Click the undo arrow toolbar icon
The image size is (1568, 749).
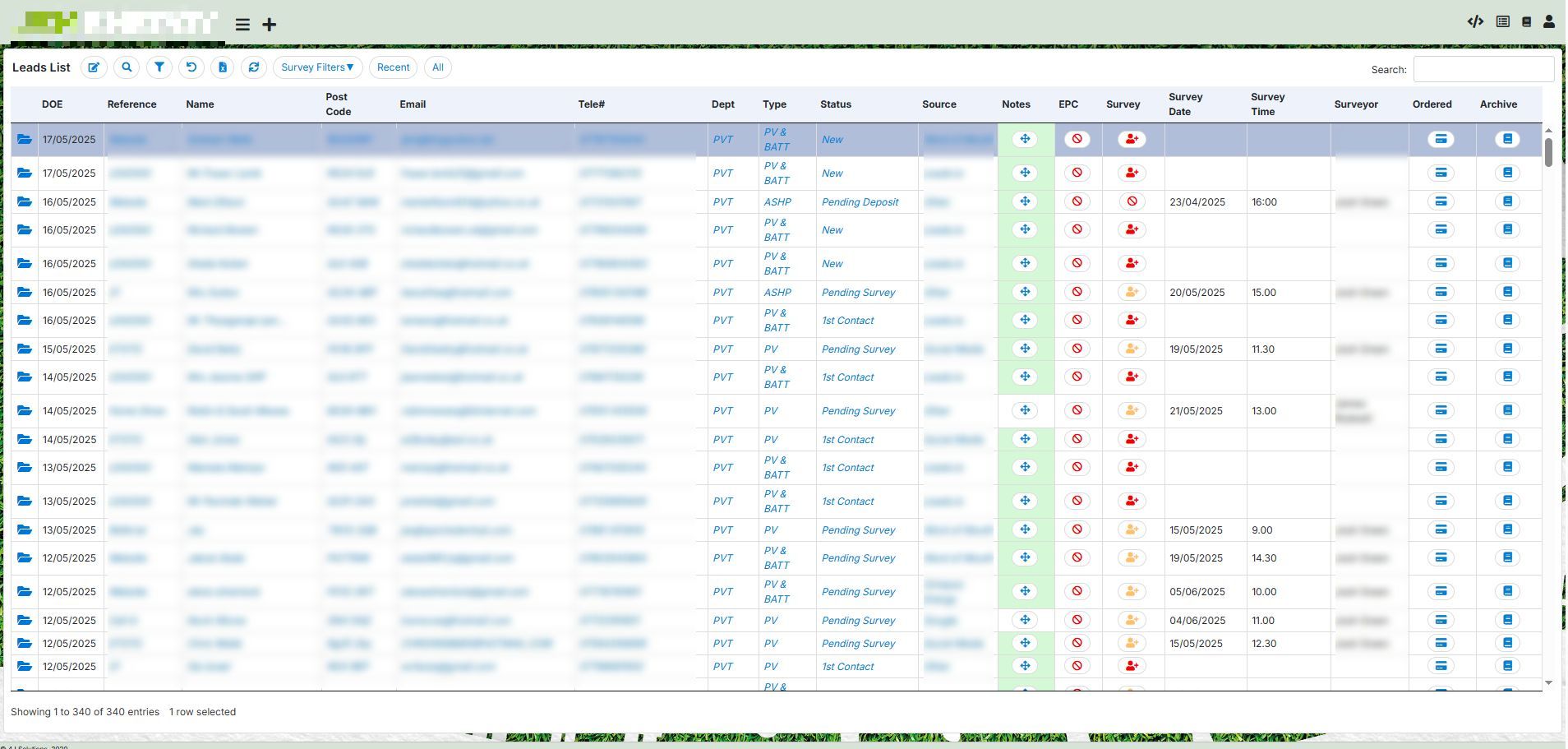tap(191, 67)
